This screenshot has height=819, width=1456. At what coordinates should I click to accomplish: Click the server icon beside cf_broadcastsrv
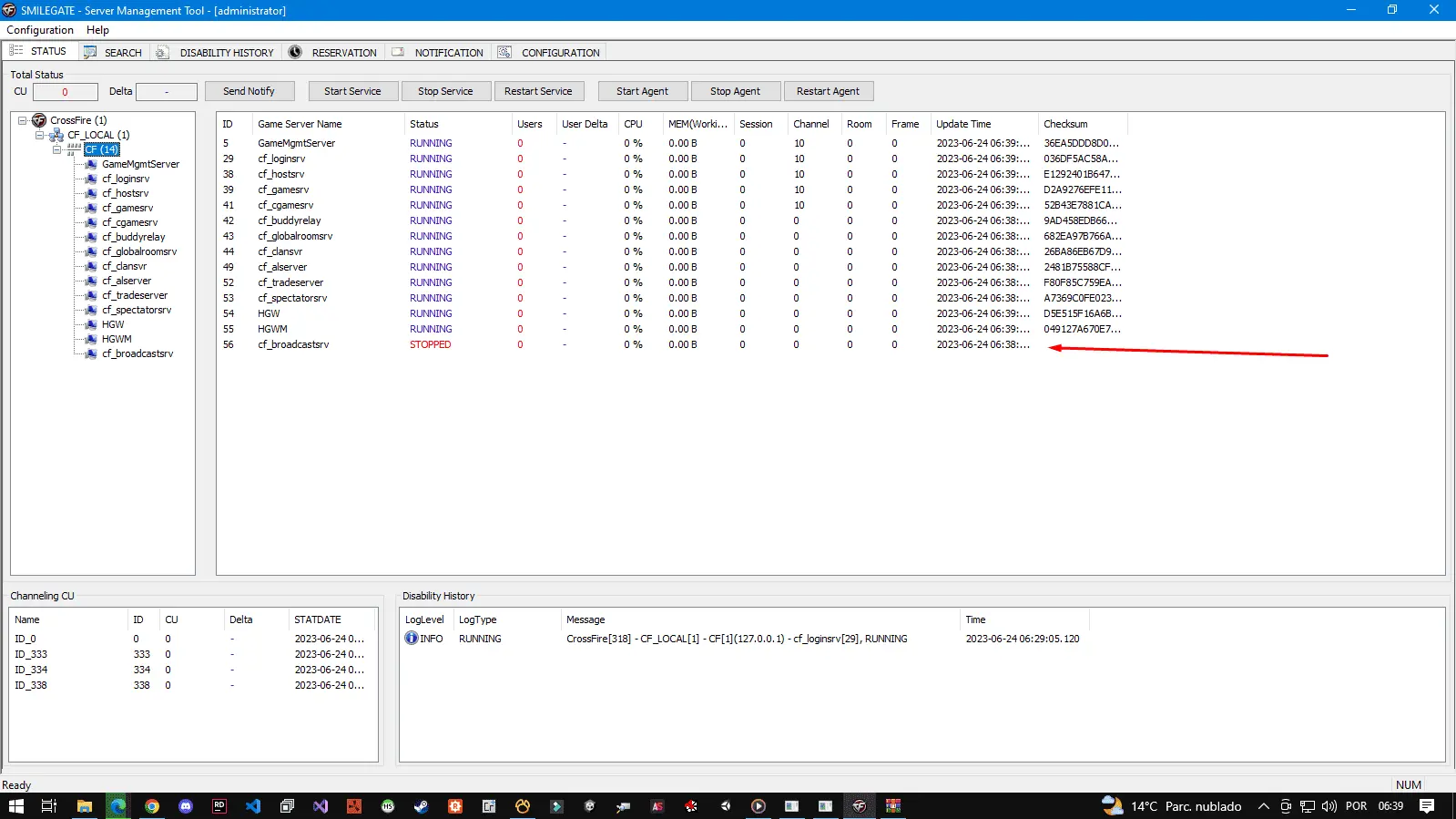click(x=91, y=353)
